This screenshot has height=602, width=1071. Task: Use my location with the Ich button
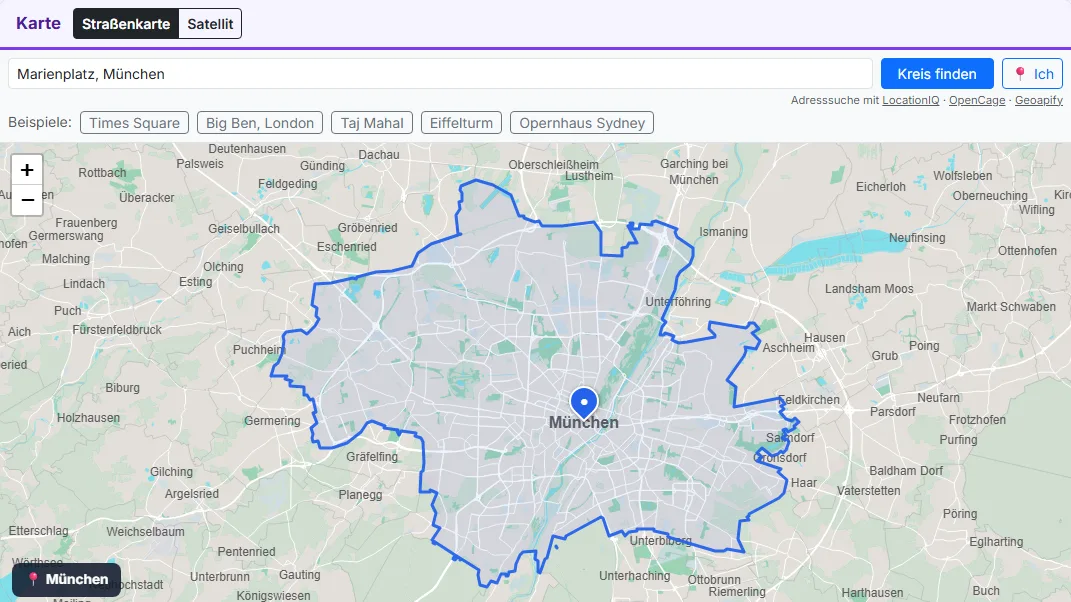pyautogui.click(x=1033, y=74)
